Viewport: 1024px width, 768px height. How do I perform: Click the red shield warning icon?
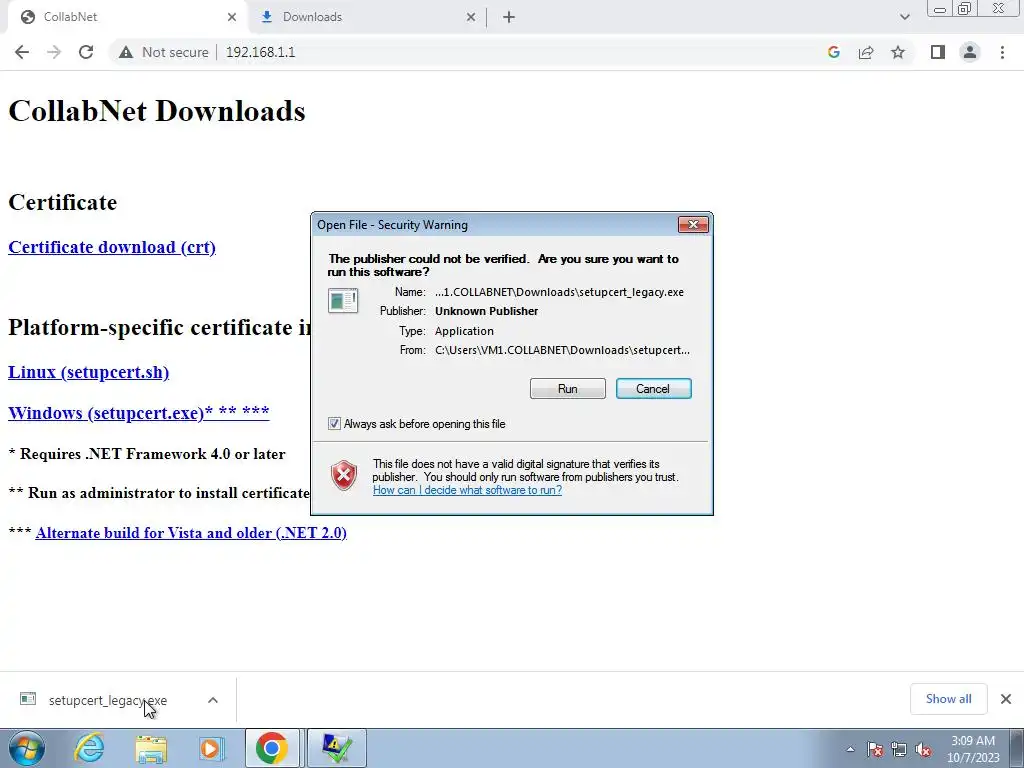[344, 475]
